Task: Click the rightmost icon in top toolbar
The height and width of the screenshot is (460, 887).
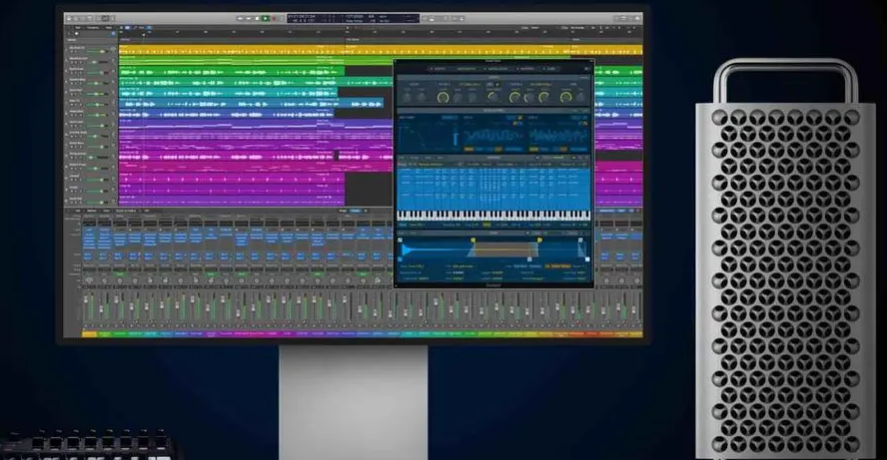Action: [637, 18]
